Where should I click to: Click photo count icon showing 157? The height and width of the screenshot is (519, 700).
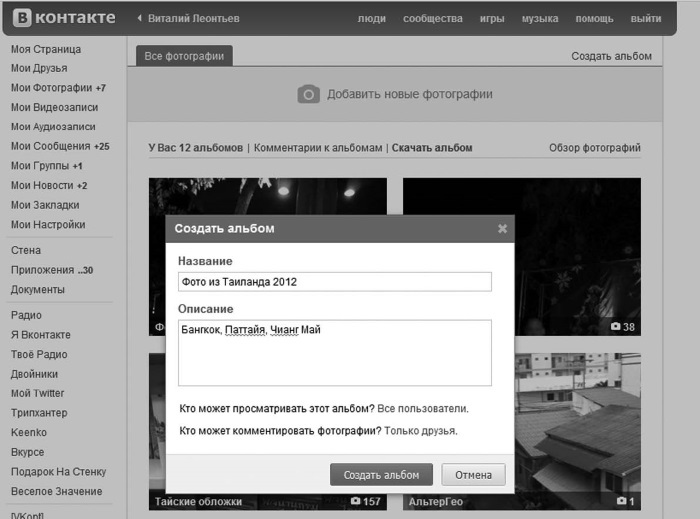pyautogui.click(x=356, y=501)
